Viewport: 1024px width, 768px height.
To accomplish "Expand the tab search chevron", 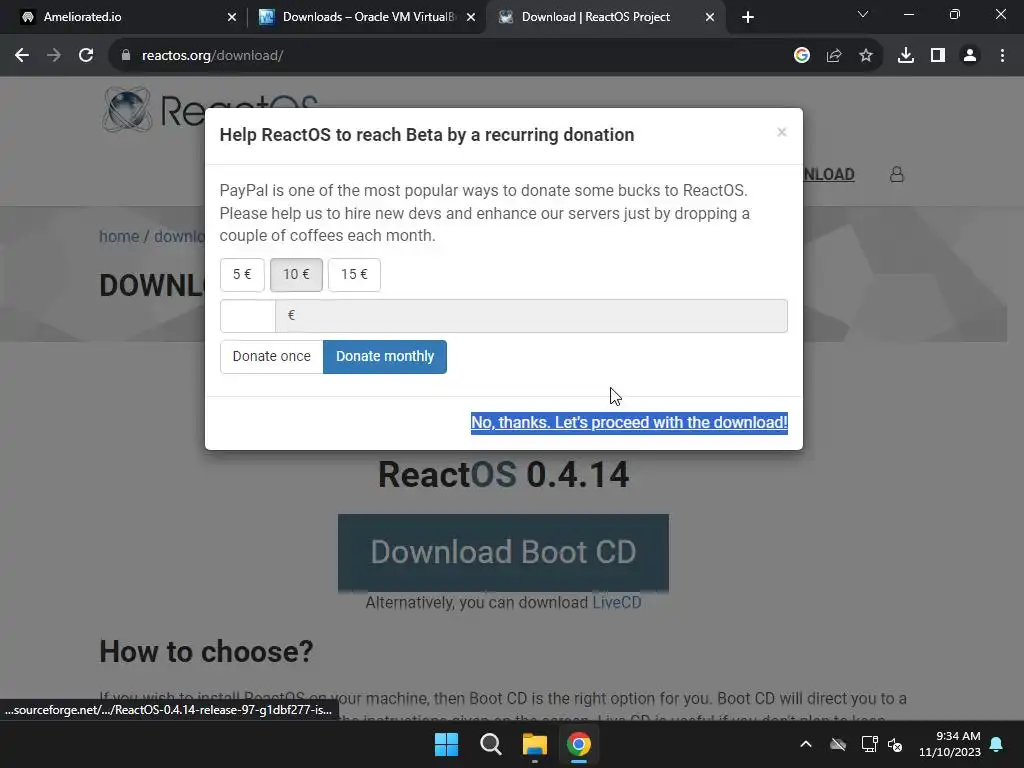I will [x=863, y=14].
